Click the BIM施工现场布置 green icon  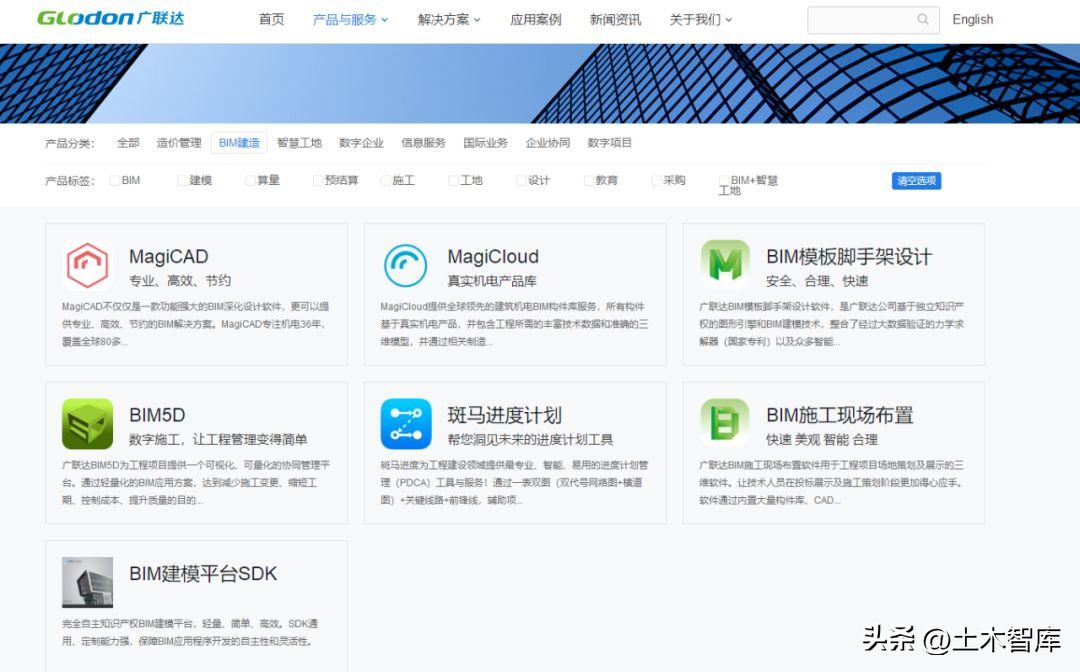(724, 424)
